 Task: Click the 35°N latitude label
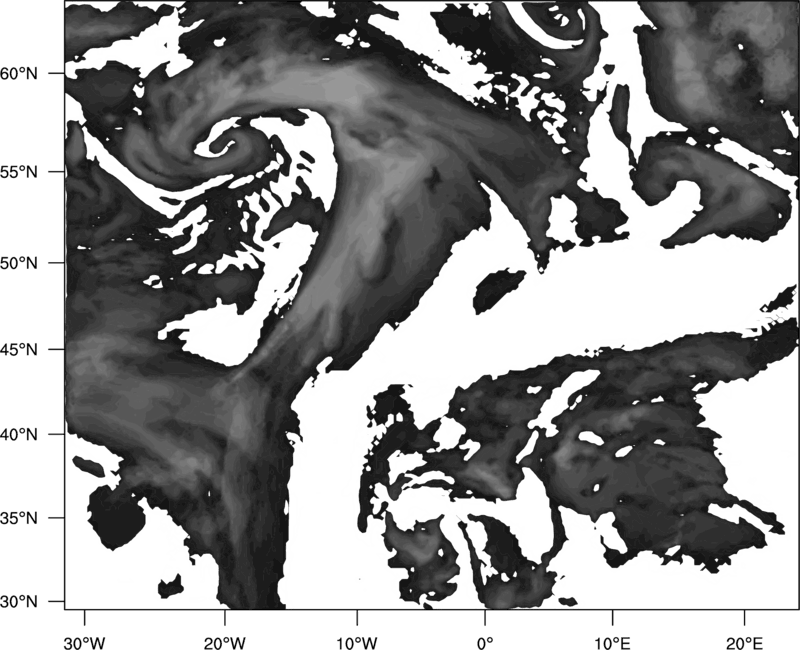pyautogui.click(x=19, y=518)
